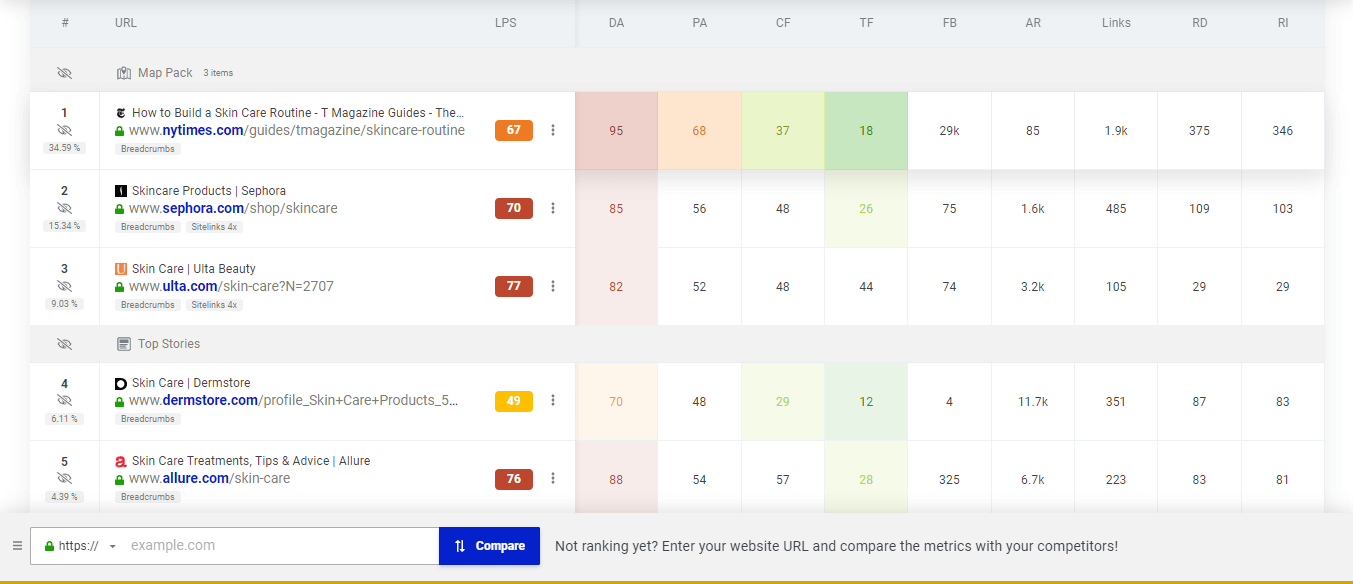1353x584 pixels.
Task: Open the dermstore.com profile link
Action: [294, 401]
